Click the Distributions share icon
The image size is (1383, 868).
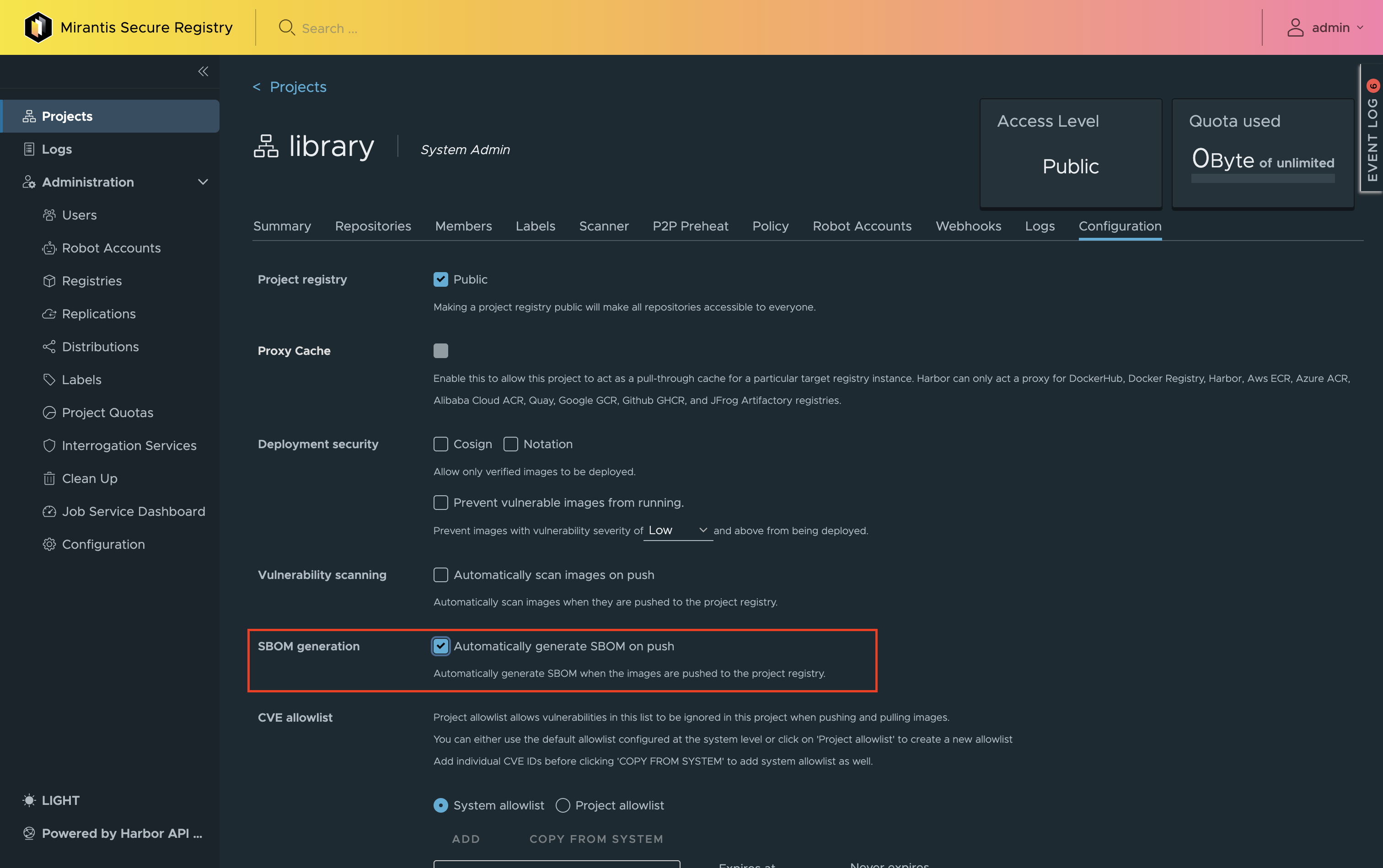[x=49, y=347]
